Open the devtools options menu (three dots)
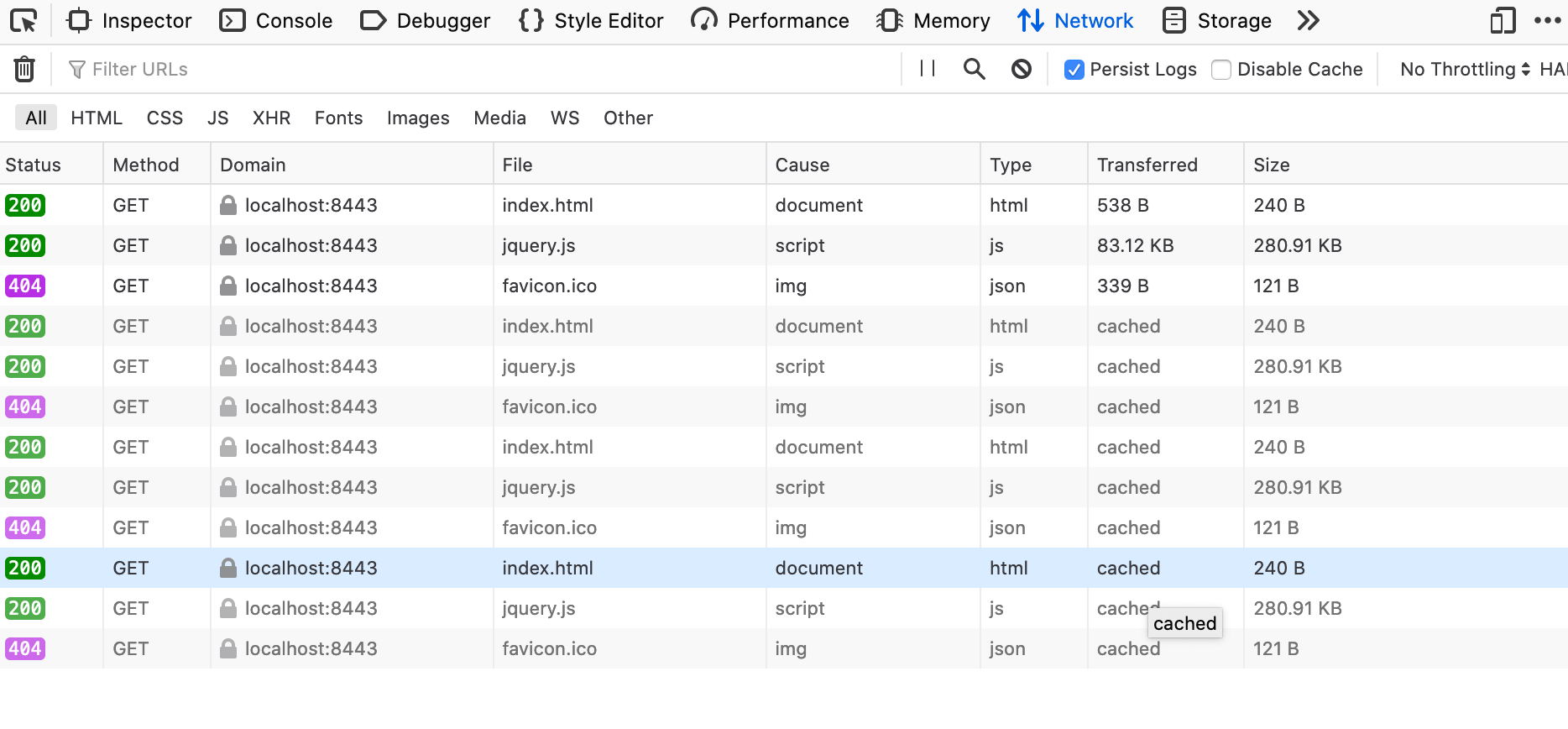 point(1547,20)
